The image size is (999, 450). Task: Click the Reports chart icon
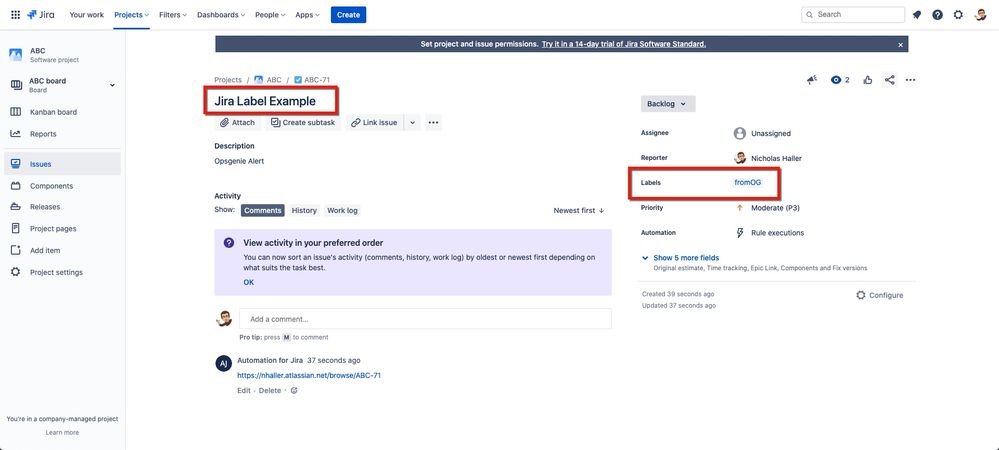(16, 134)
